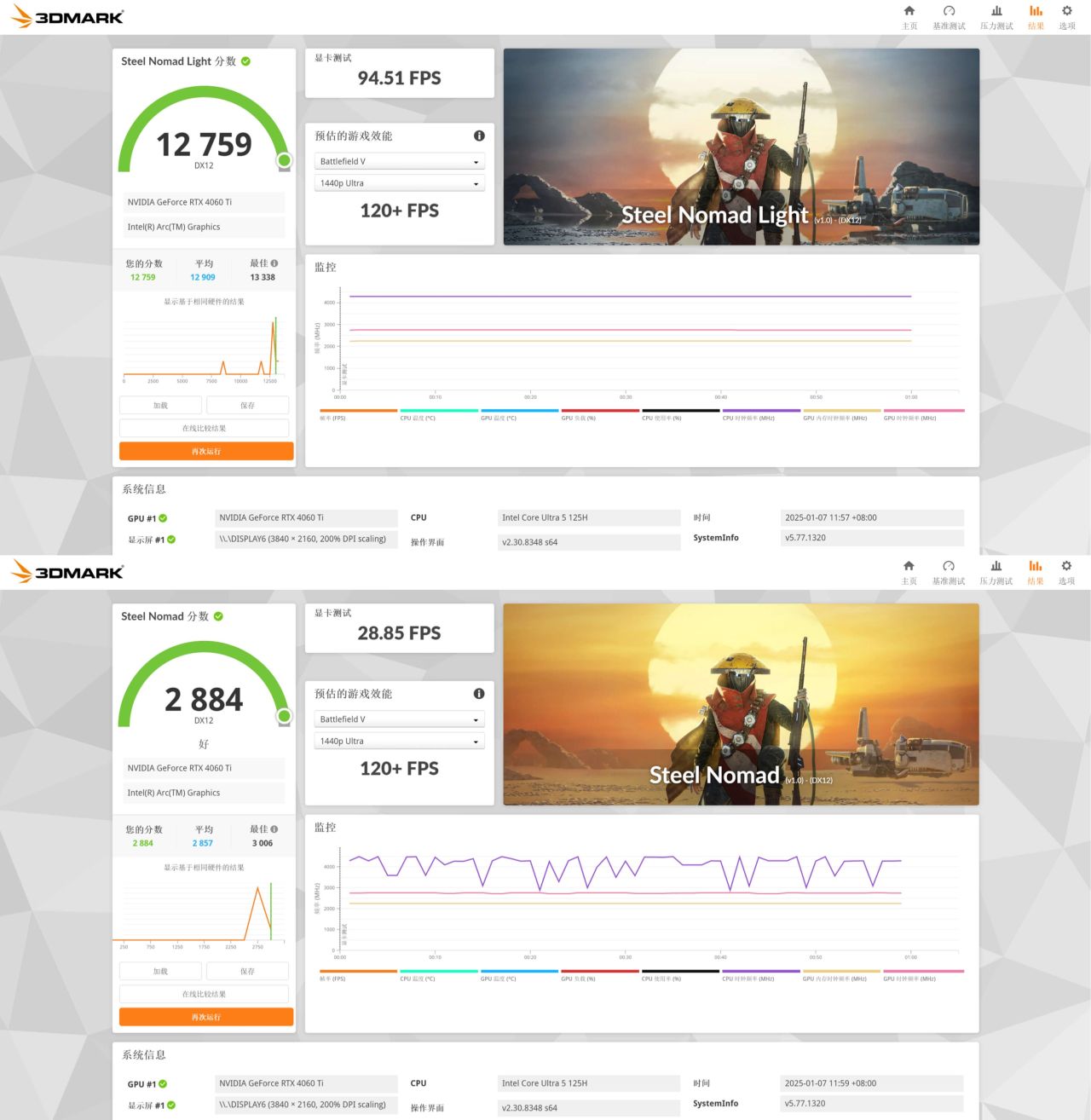
Task: Click the green check beside the Steel Nomad Light 分数 title
Action: point(245,61)
